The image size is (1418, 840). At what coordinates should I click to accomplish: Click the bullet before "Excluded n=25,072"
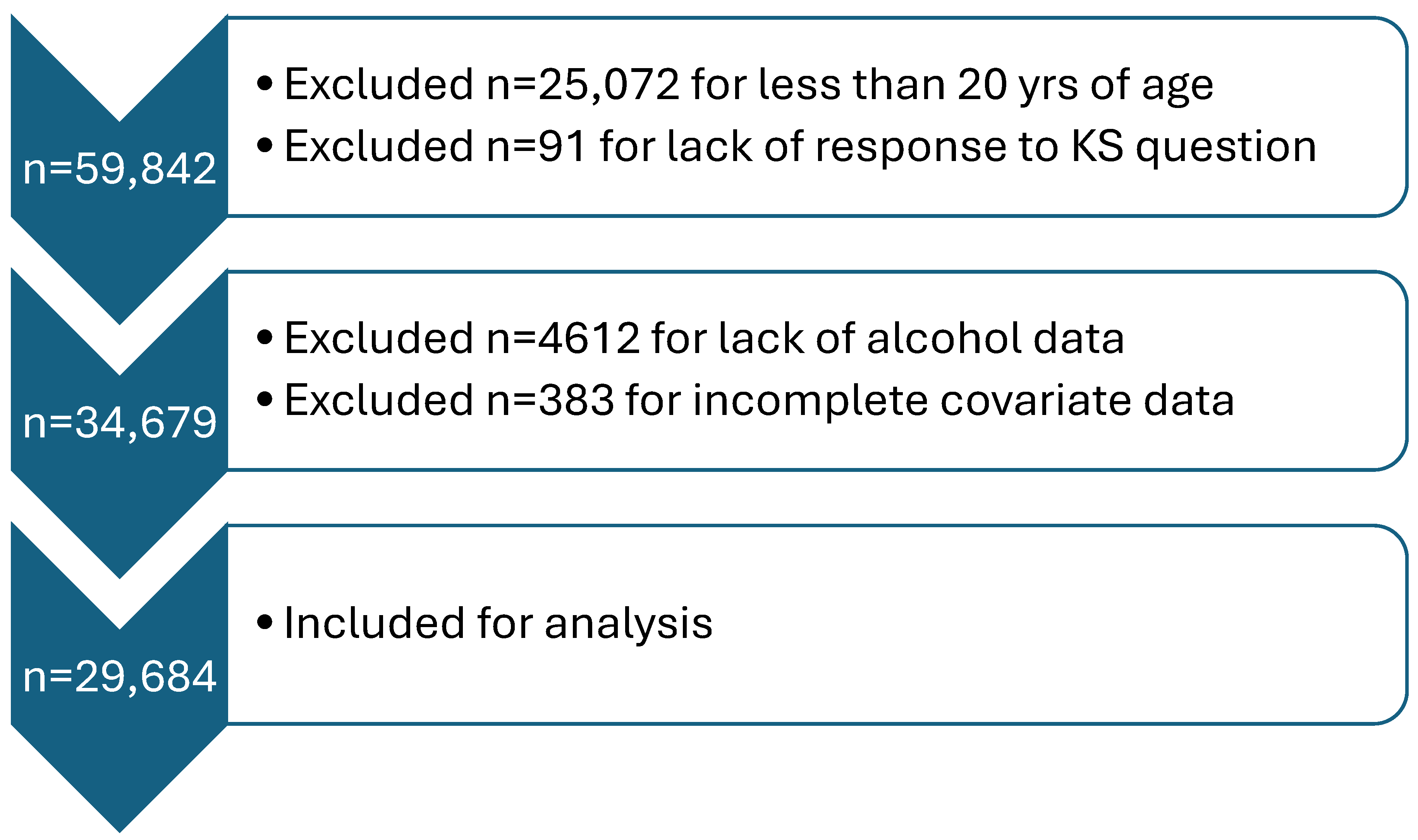tap(265, 84)
